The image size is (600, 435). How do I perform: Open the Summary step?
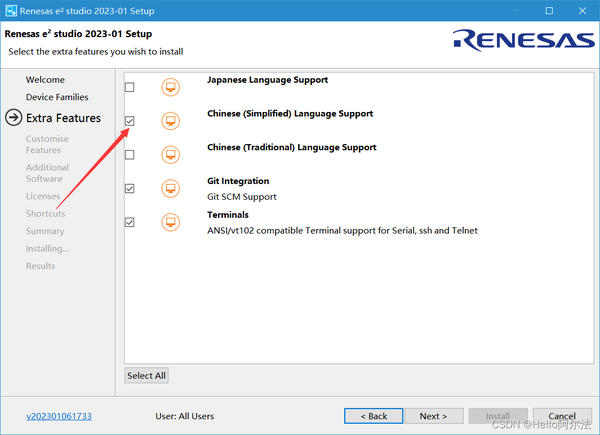tap(45, 231)
